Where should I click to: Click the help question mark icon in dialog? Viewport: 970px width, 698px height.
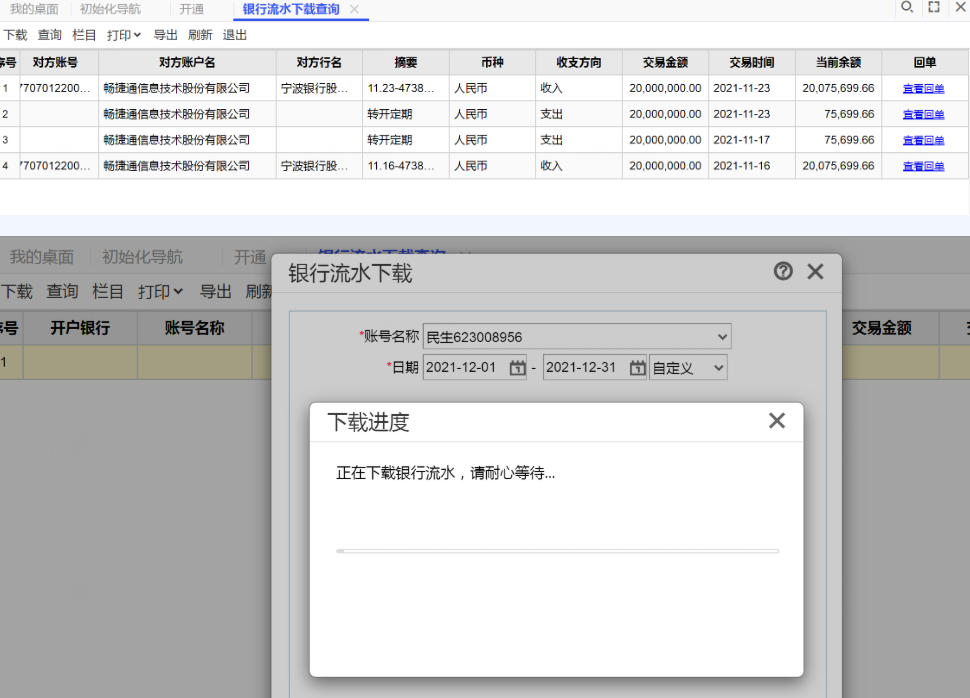click(783, 271)
